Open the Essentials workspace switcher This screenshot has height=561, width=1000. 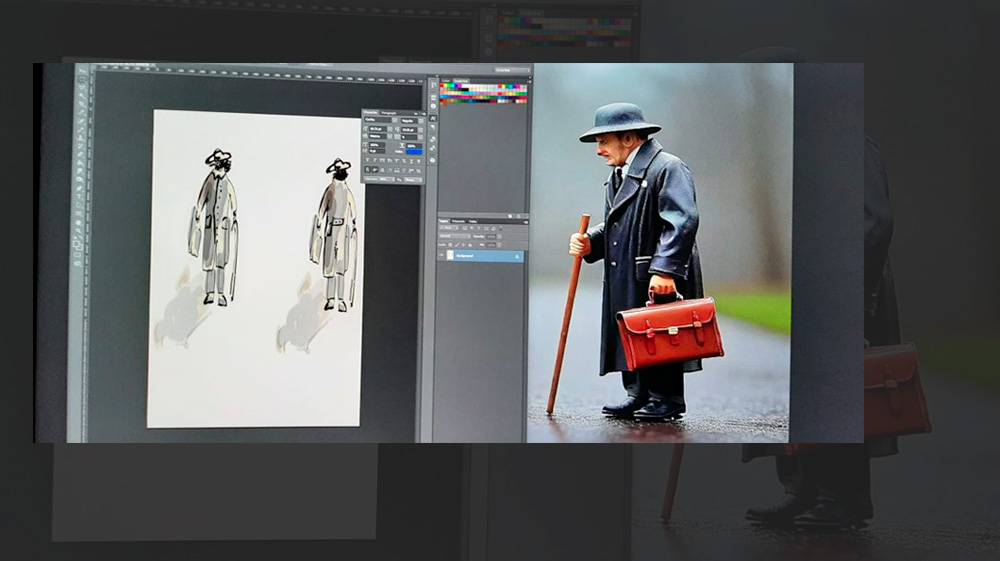point(511,71)
